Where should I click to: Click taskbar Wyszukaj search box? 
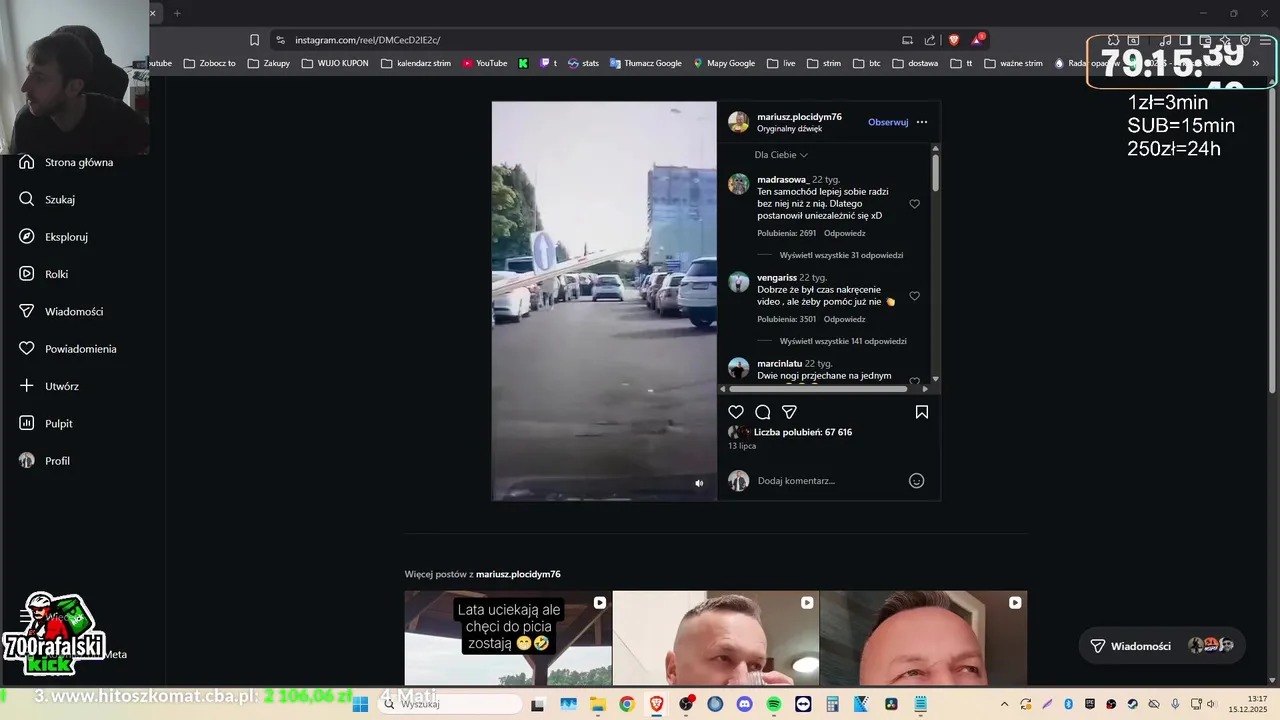pos(450,704)
